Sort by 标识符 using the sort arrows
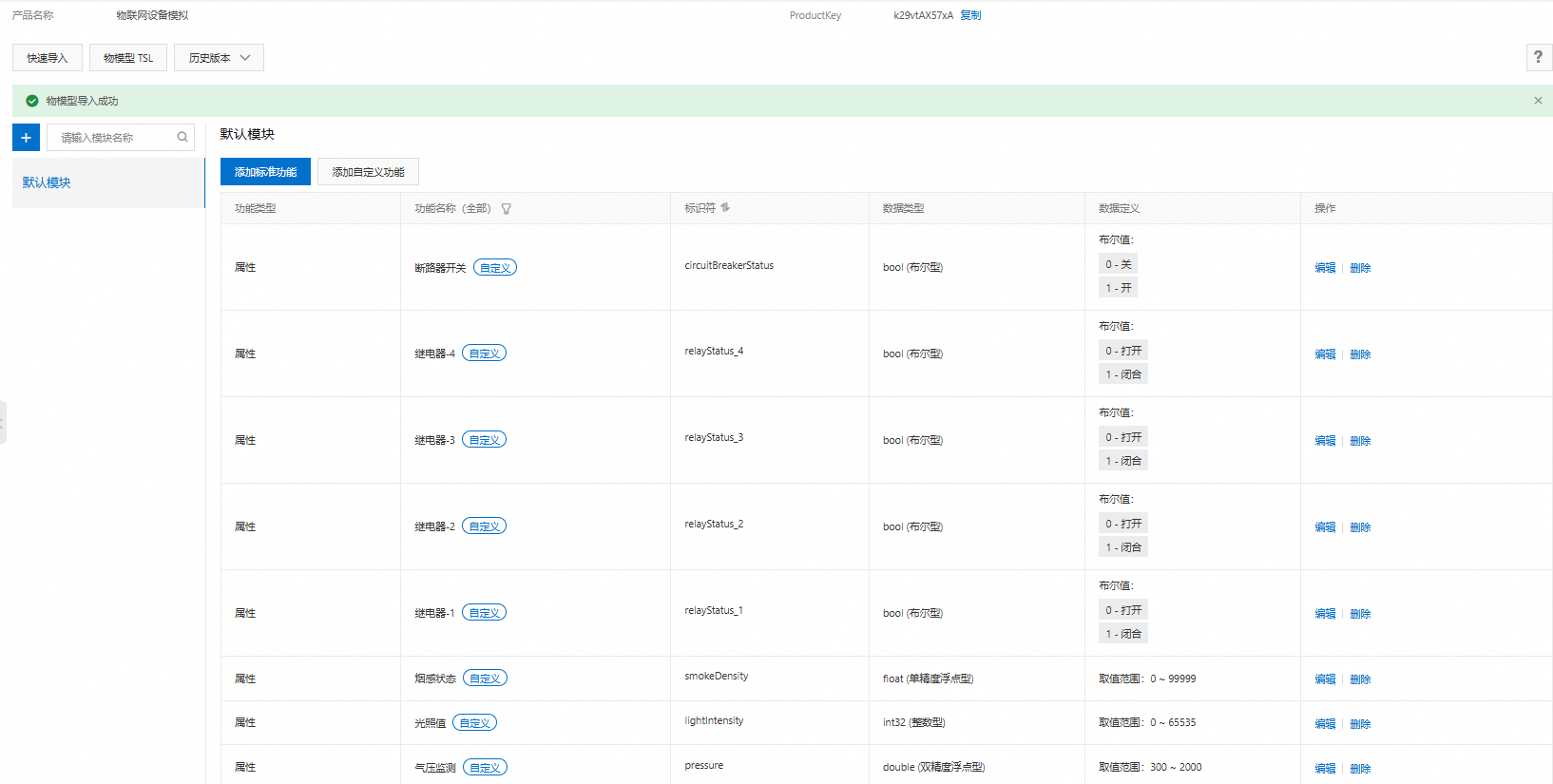 (725, 208)
